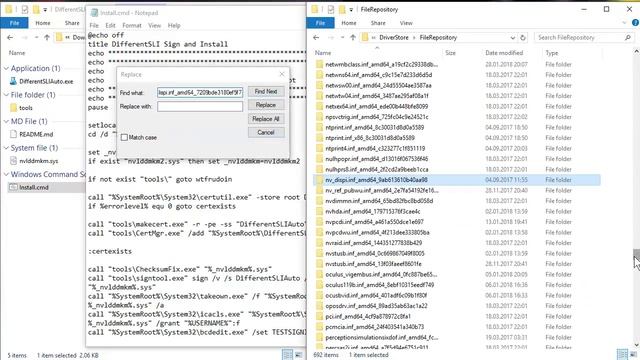Select folder icon for netwns64.inf_amd64 entry
This screenshot has height=360, width=640.
[319, 75]
